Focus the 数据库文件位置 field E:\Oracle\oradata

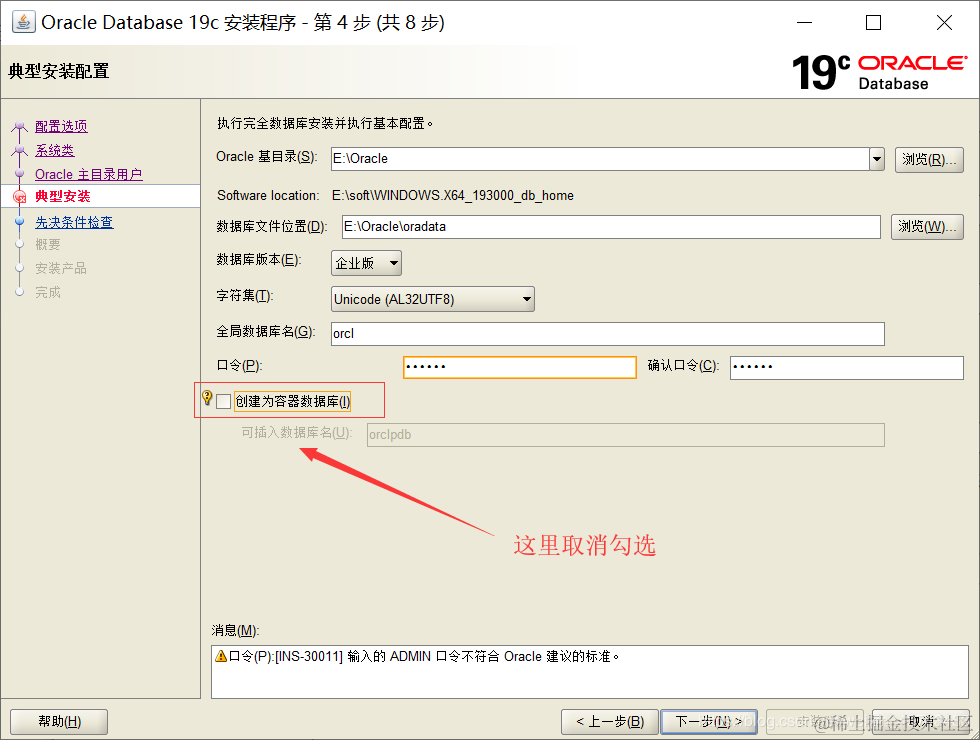(611, 226)
